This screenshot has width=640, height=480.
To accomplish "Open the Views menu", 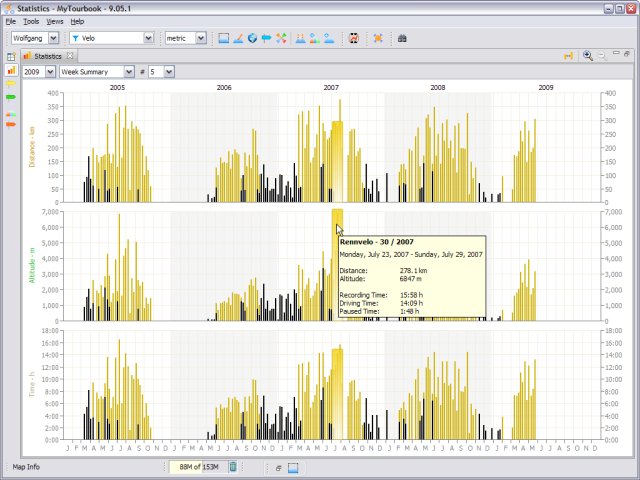I will pos(54,21).
